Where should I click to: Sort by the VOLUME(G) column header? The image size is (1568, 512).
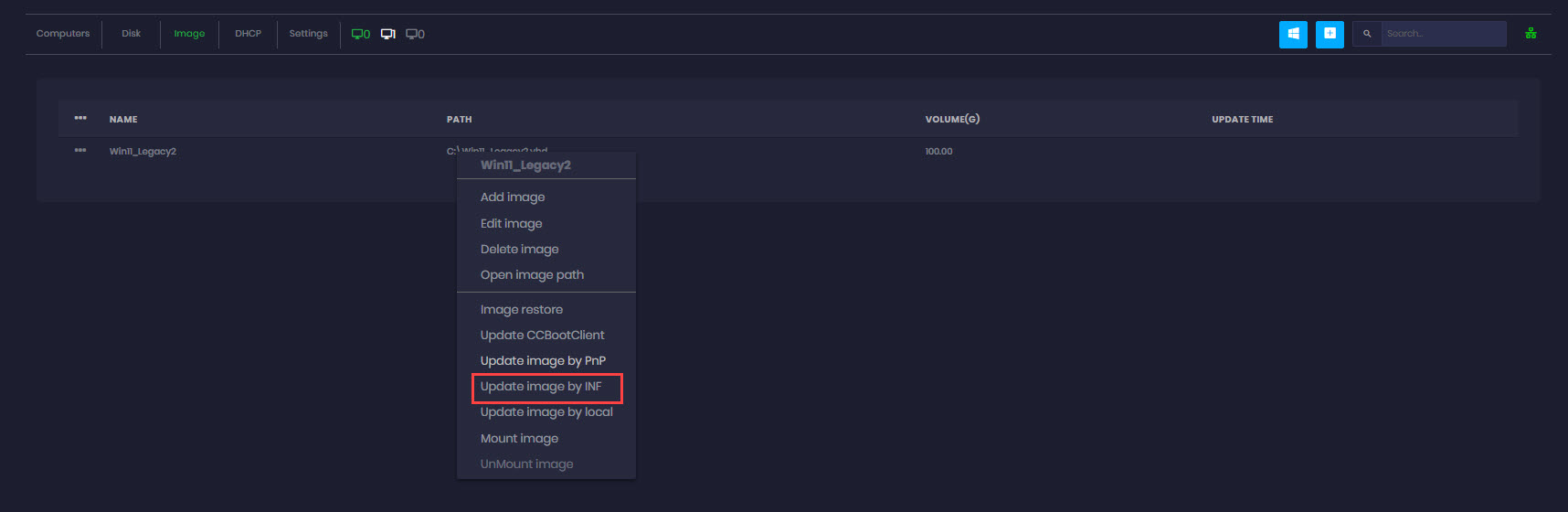click(951, 120)
